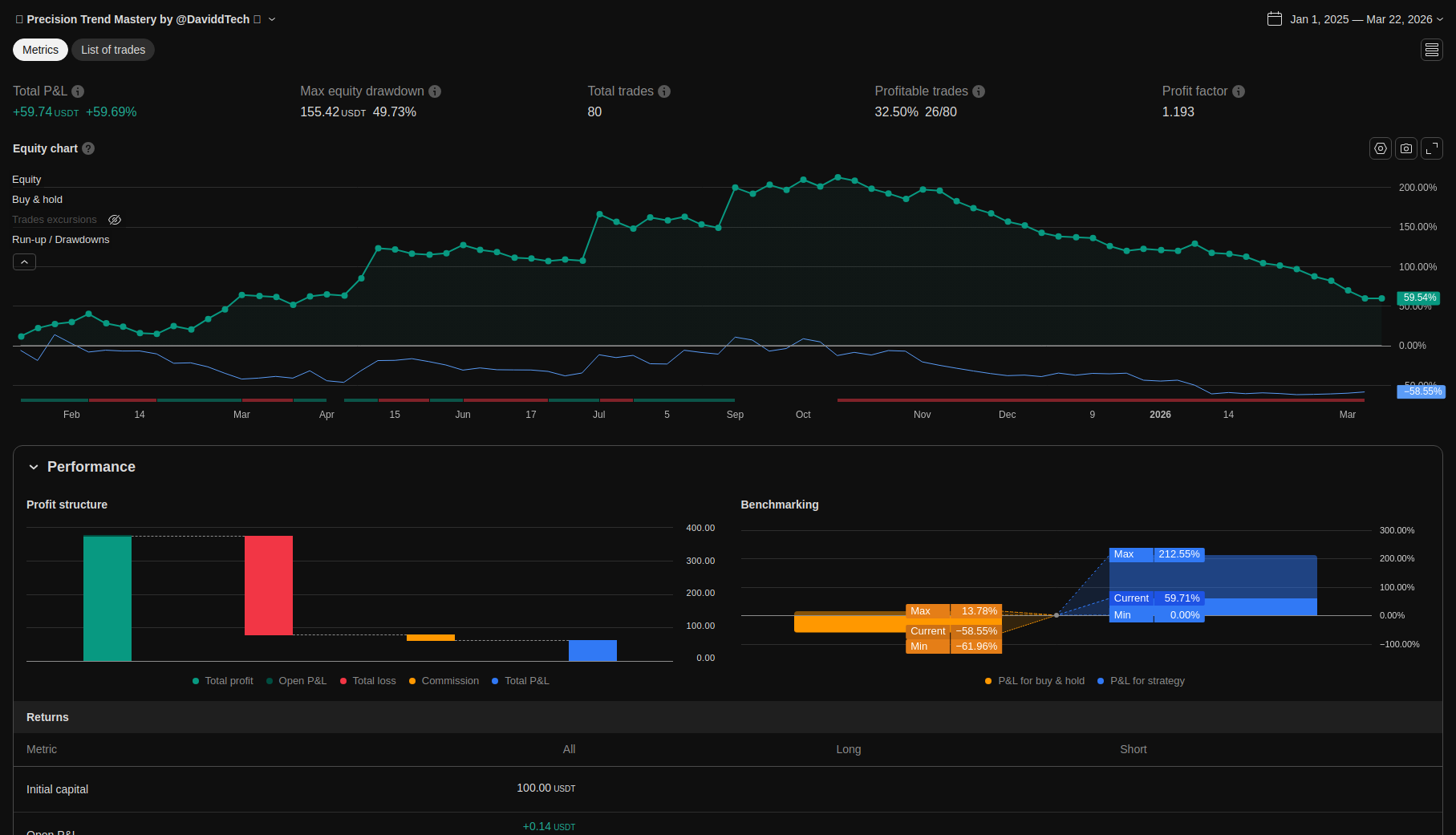The height and width of the screenshot is (835, 1456).
Task: Toggle Buy & hold series in legend
Action: point(37,200)
